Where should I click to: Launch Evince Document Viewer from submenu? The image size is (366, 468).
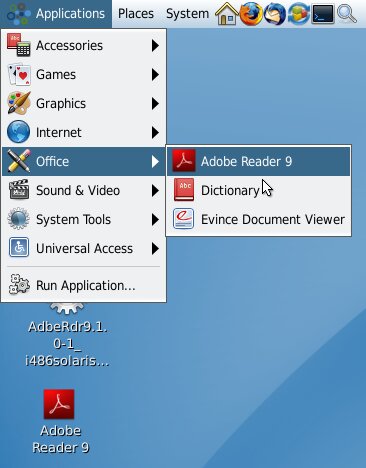click(x=258, y=219)
